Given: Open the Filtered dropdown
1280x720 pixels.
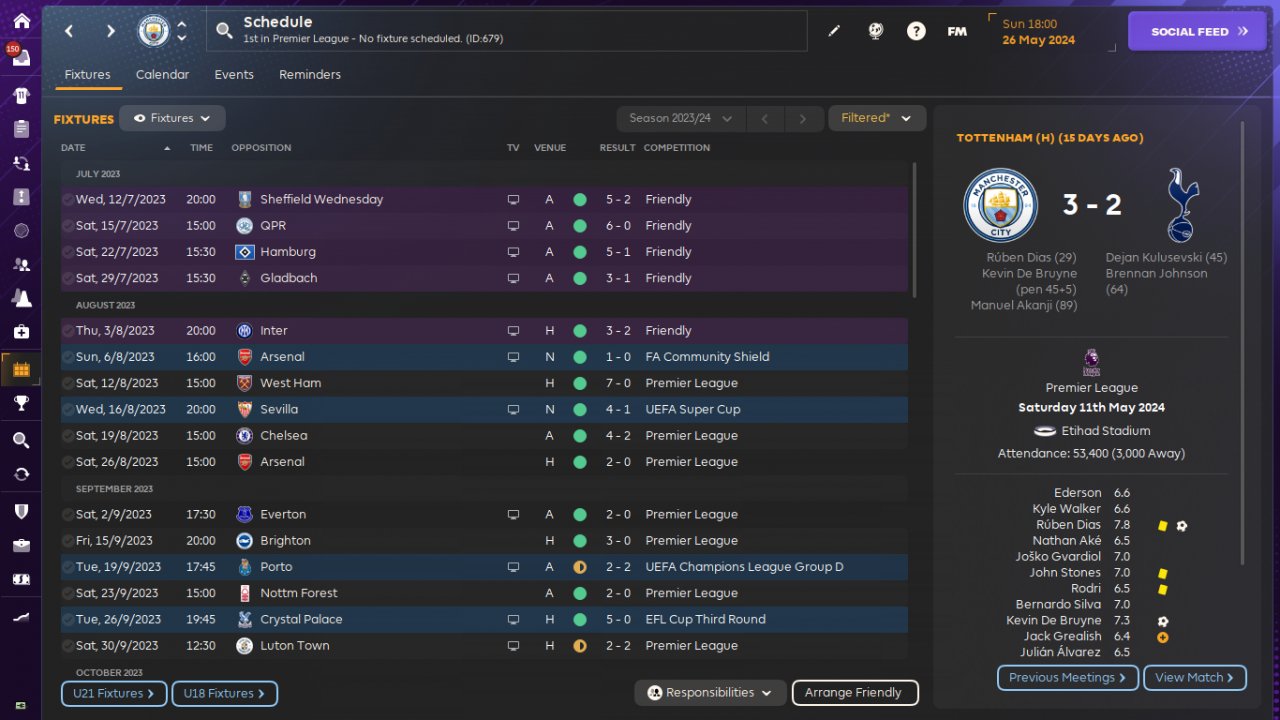Looking at the screenshot, I should pos(876,118).
